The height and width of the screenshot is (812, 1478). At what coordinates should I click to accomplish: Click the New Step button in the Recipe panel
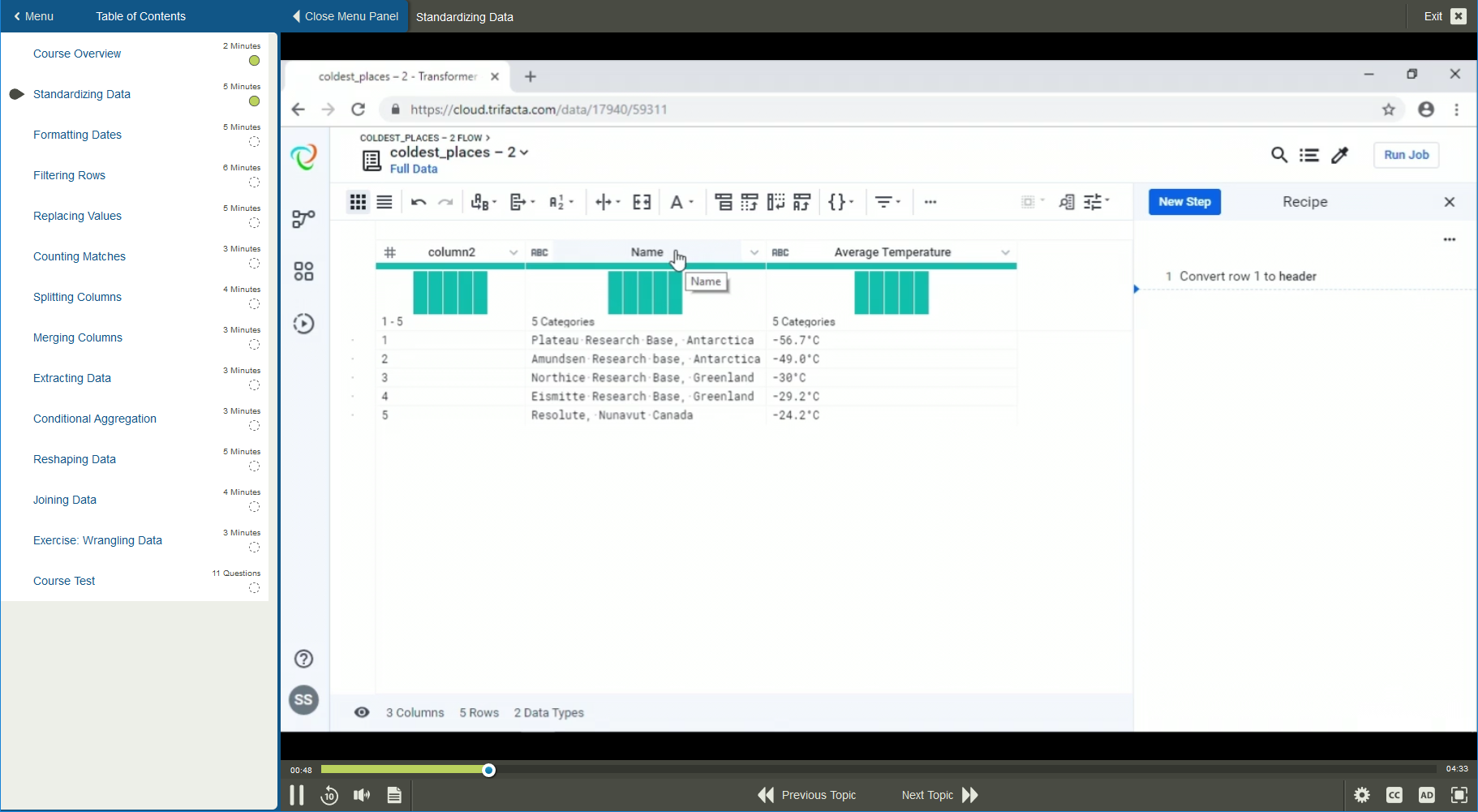[x=1184, y=202]
